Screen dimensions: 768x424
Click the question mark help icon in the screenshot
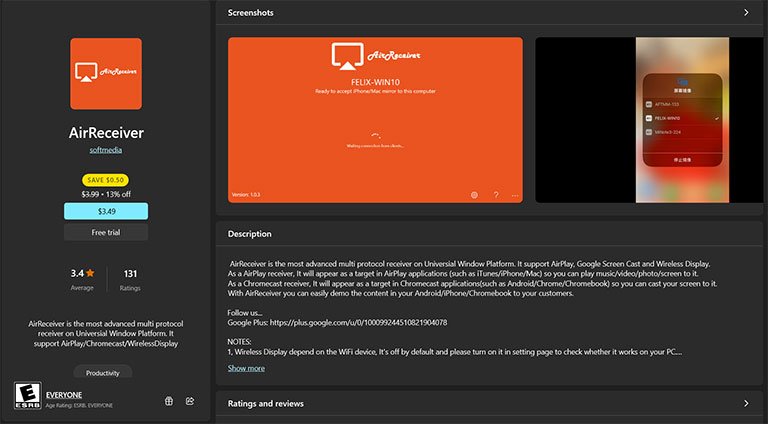(496, 195)
